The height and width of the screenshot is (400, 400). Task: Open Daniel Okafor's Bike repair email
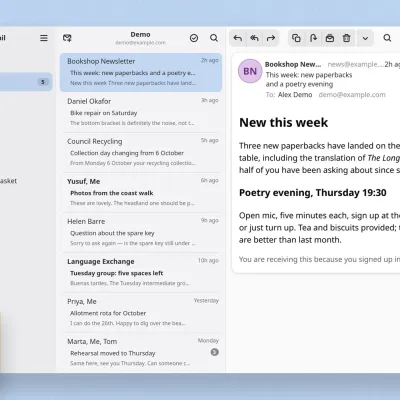pos(141,112)
